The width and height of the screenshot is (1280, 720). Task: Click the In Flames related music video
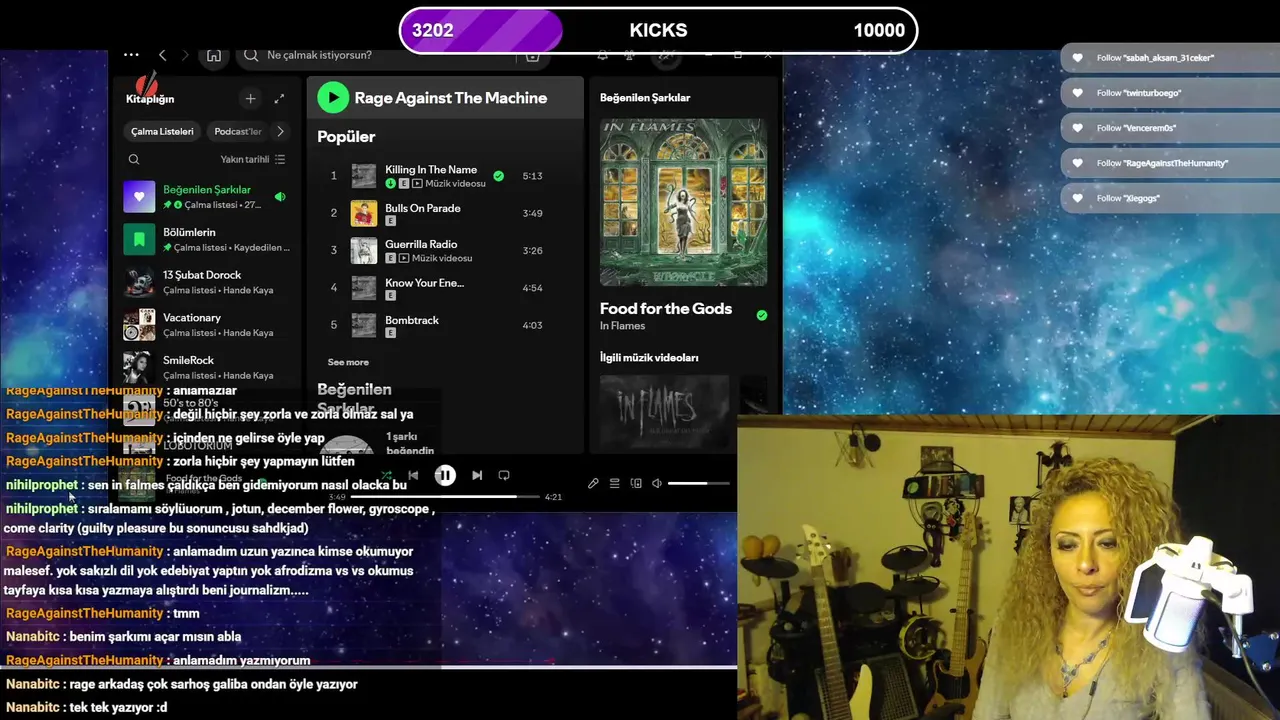pos(664,412)
